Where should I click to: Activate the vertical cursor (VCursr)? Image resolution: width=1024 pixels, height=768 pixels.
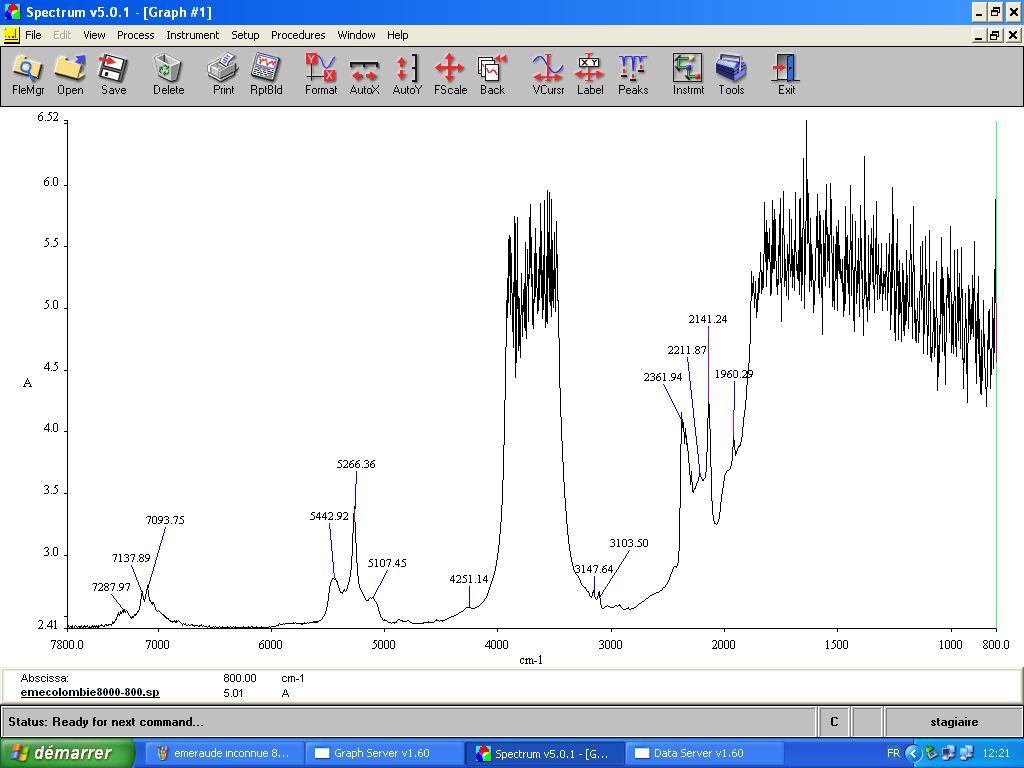tap(548, 75)
